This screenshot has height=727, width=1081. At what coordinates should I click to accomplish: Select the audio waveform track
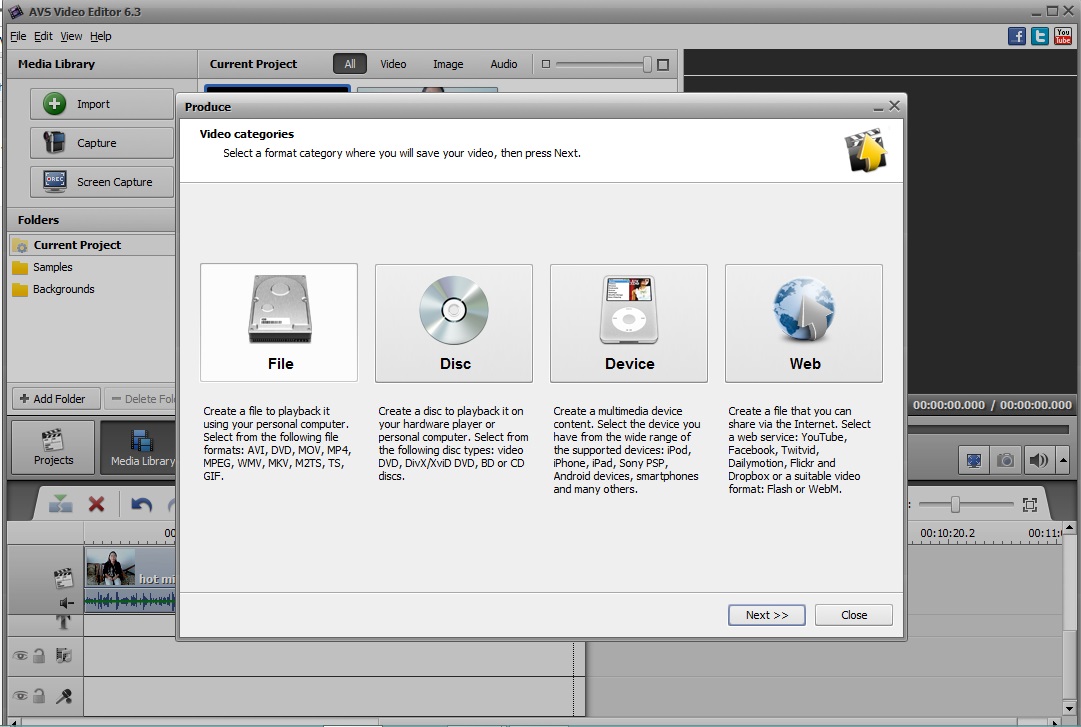click(x=130, y=601)
